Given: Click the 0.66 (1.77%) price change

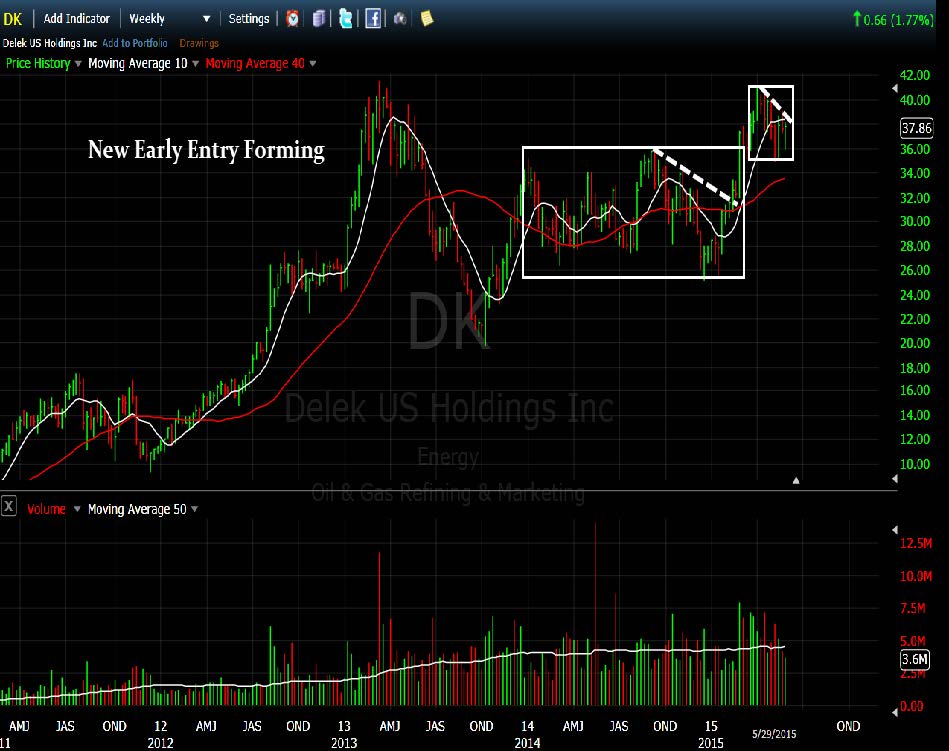Looking at the screenshot, I should pyautogui.click(x=899, y=20).
